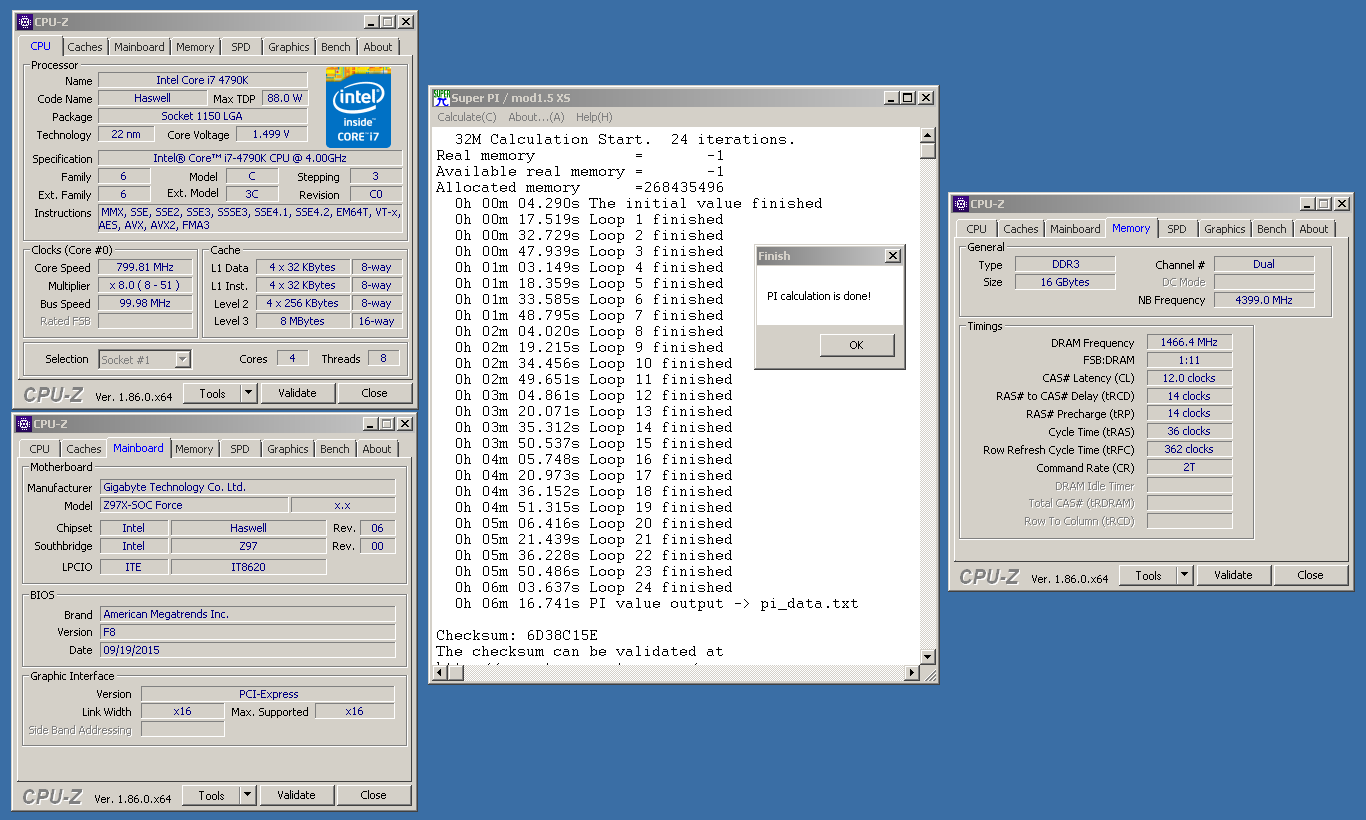Maximize the Super PI window
The width and height of the screenshot is (1366, 820).
[908, 97]
